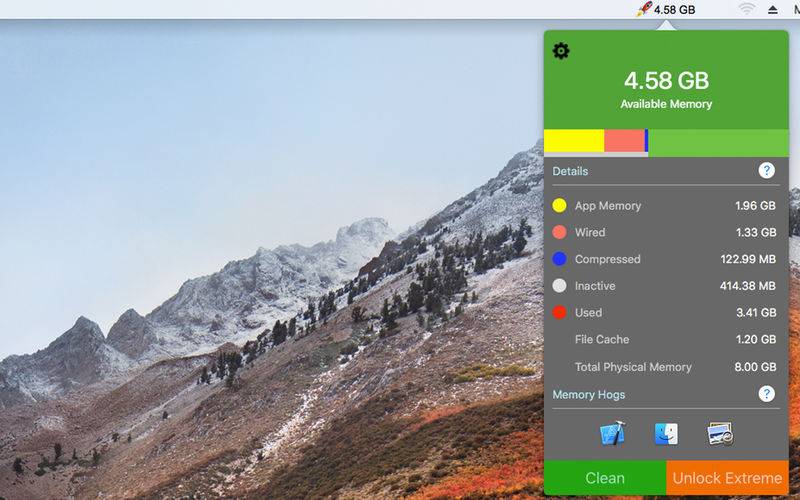This screenshot has height=500, width=800.
Task: Select the Finder memory hog icon
Action: [666, 434]
